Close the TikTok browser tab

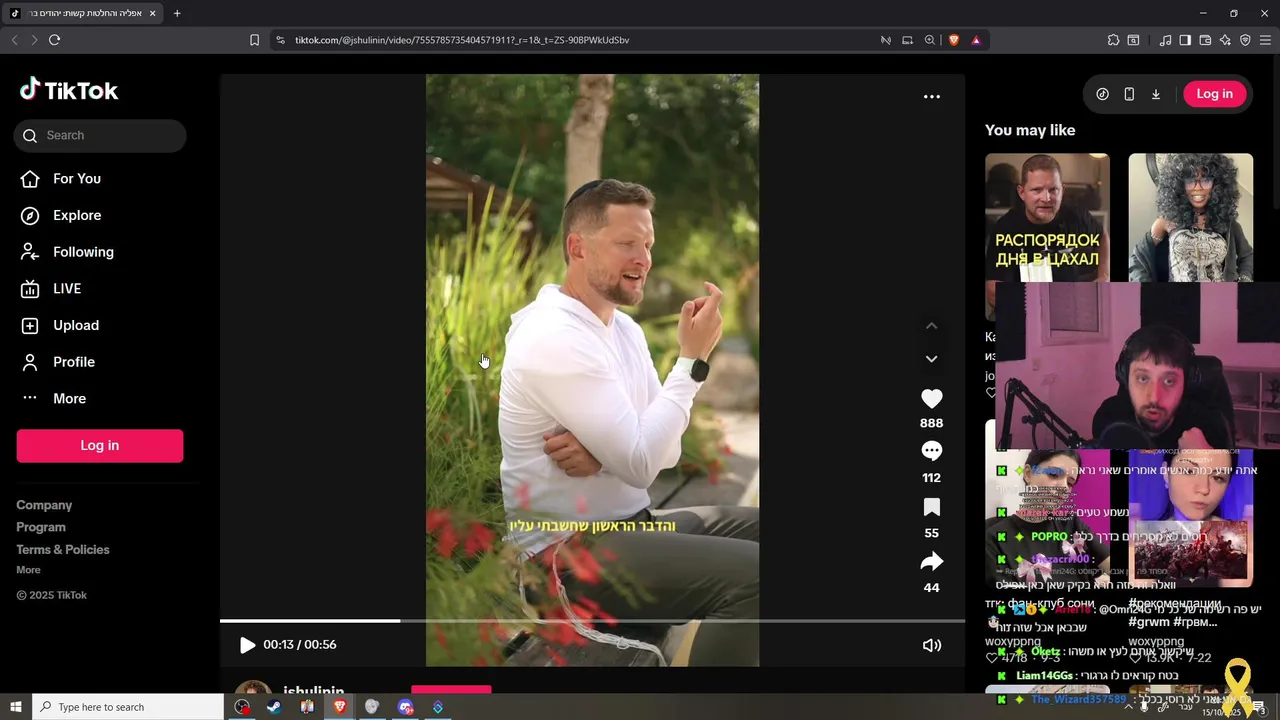151,13
